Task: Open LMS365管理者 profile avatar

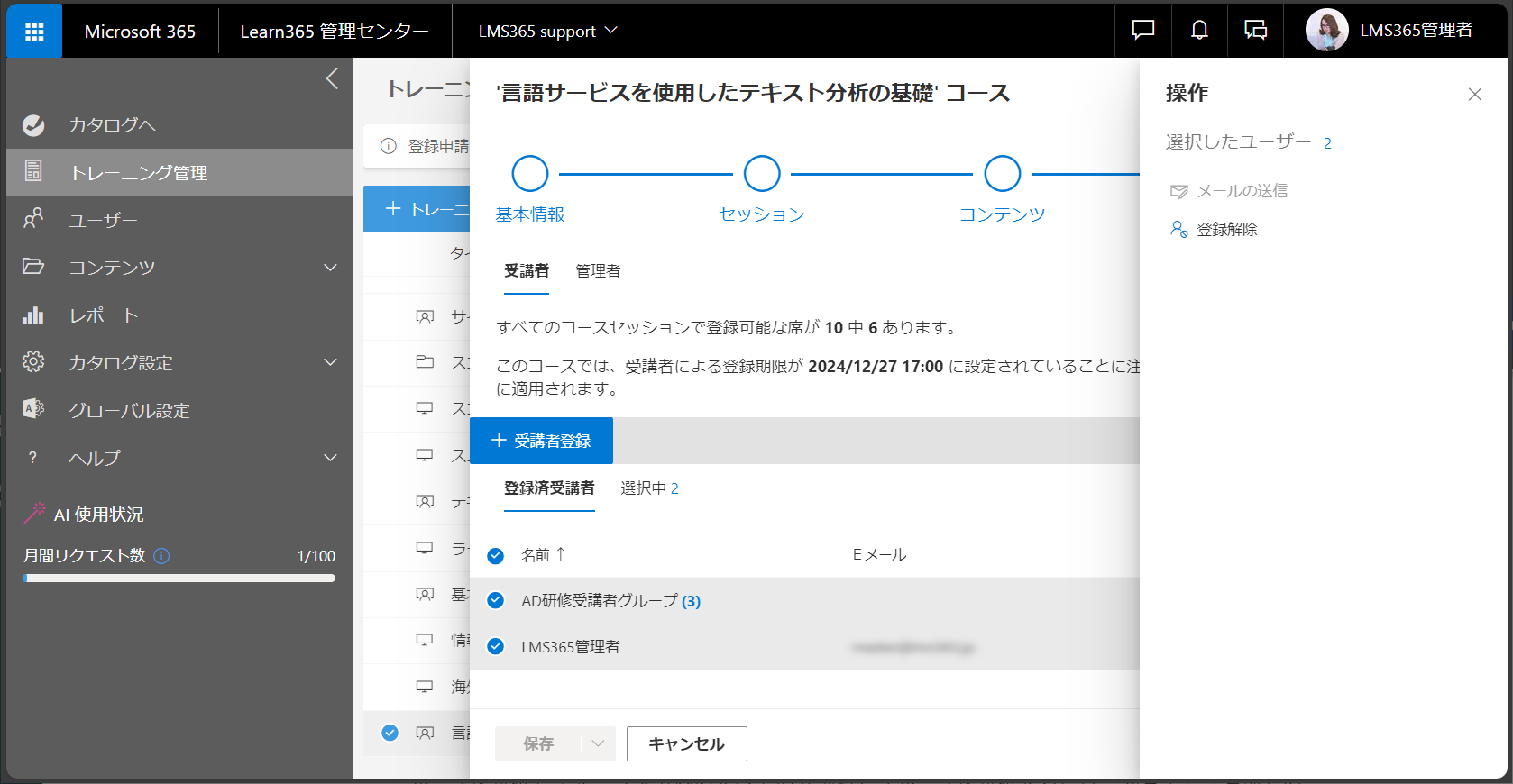Action: (x=1326, y=31)
